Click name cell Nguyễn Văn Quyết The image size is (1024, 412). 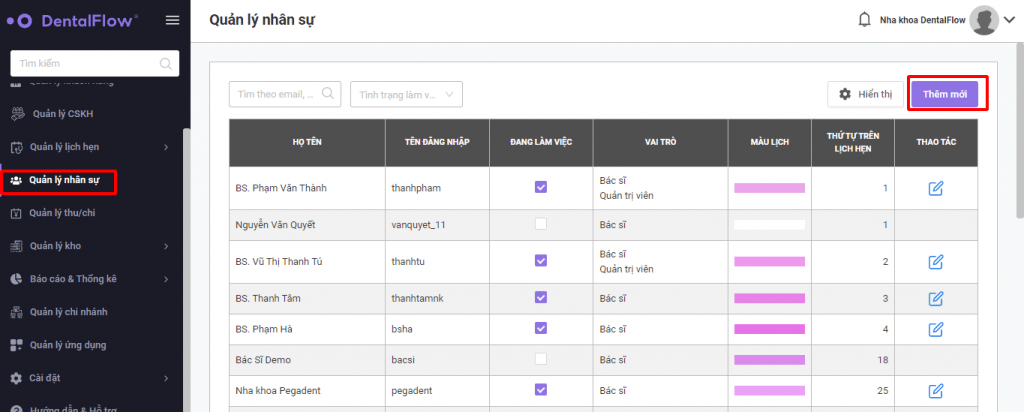click(307, 225)
